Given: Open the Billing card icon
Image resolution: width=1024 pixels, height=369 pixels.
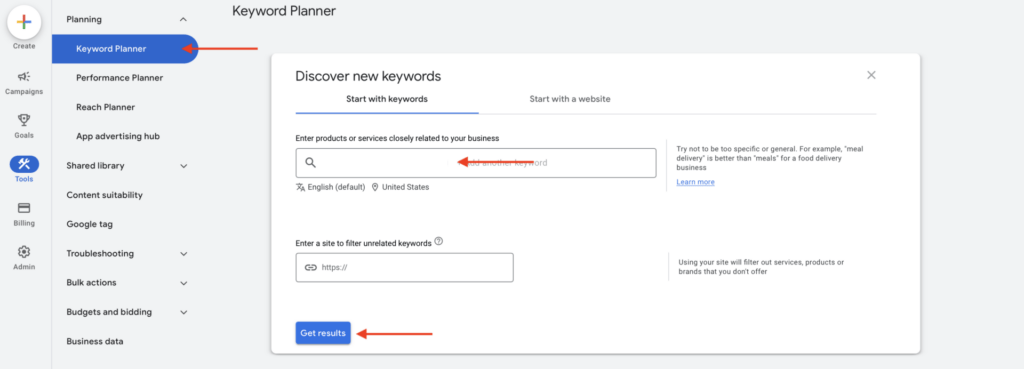Looking at the screenshot, I should [24, 208].
